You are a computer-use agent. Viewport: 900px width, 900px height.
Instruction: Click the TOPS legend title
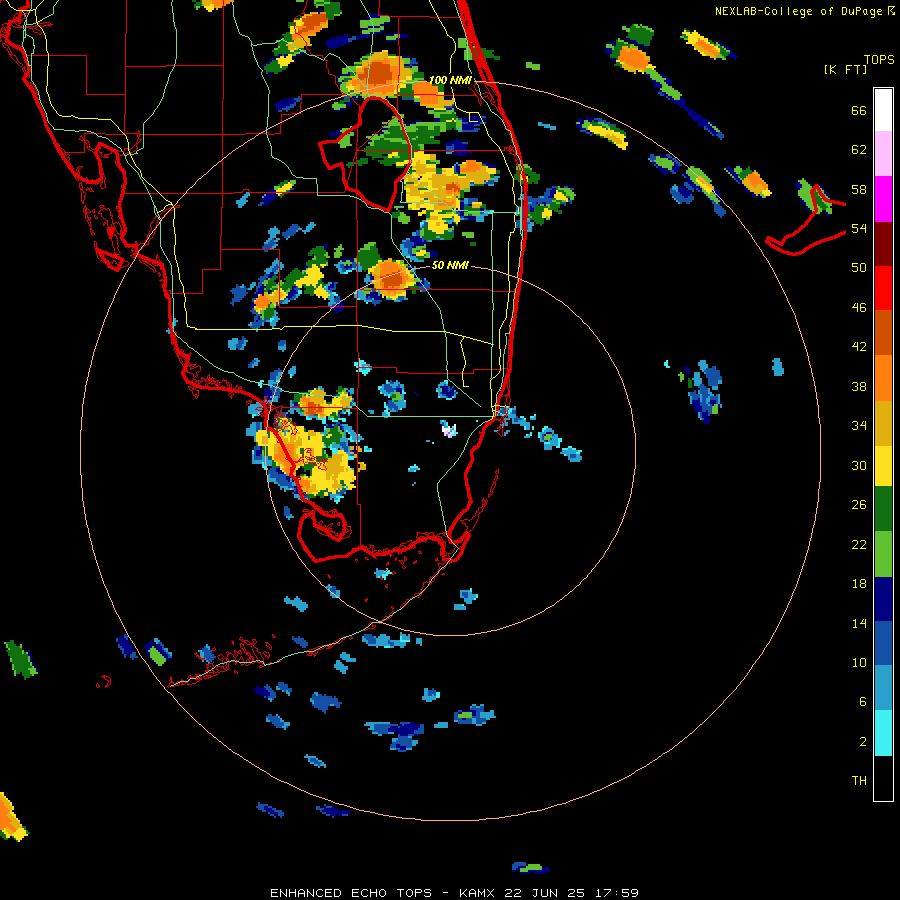879,60
